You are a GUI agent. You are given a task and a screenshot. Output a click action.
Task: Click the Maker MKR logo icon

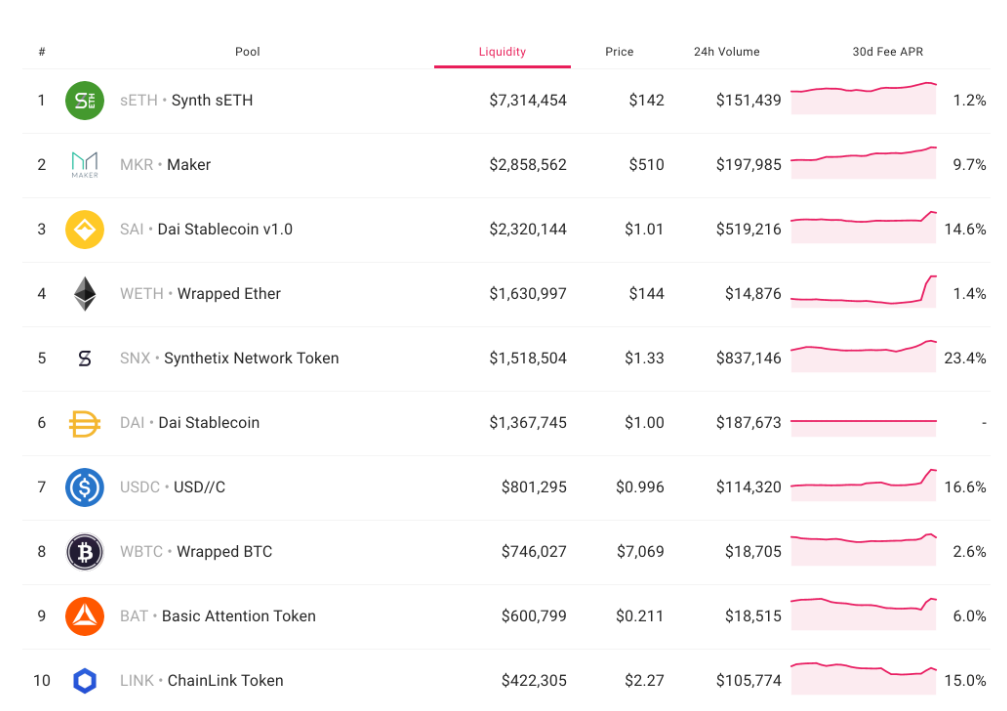85,164
